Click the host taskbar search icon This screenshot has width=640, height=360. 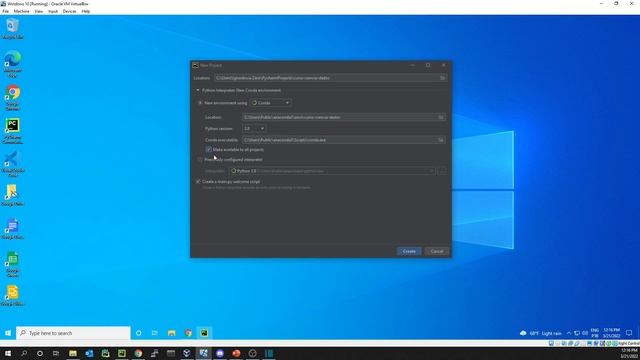click(x=24, y=353)
